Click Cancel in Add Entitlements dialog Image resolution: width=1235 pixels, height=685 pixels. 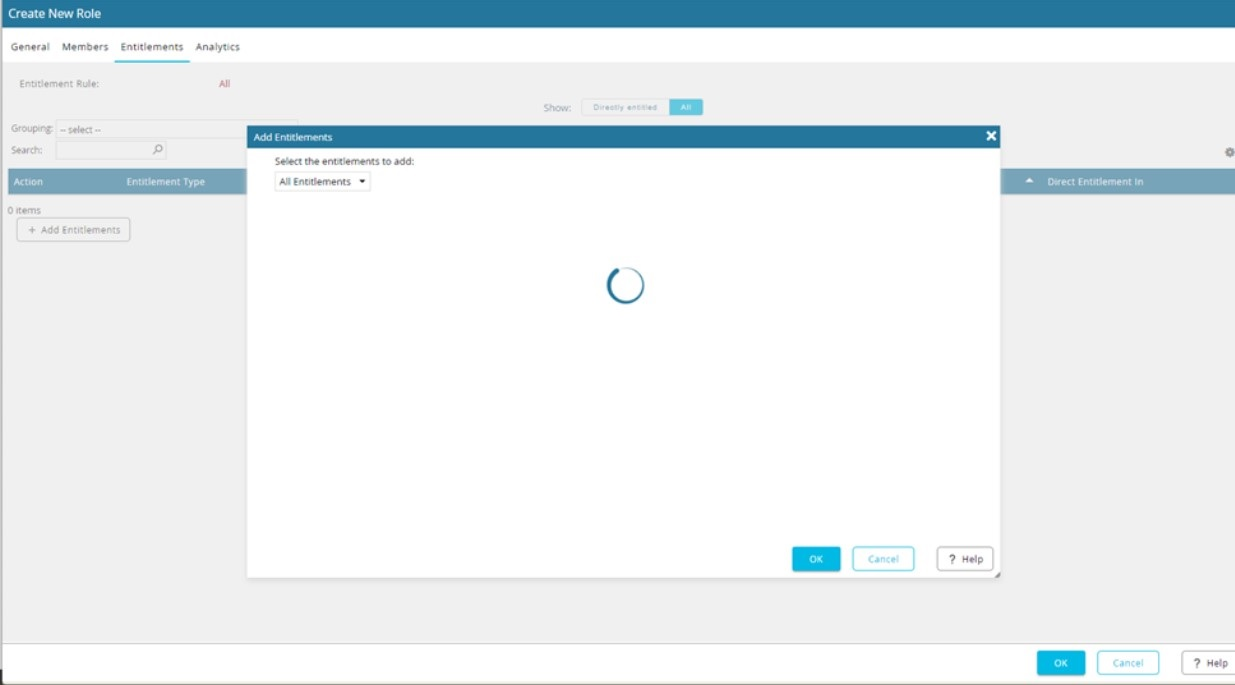pos(883,559)
